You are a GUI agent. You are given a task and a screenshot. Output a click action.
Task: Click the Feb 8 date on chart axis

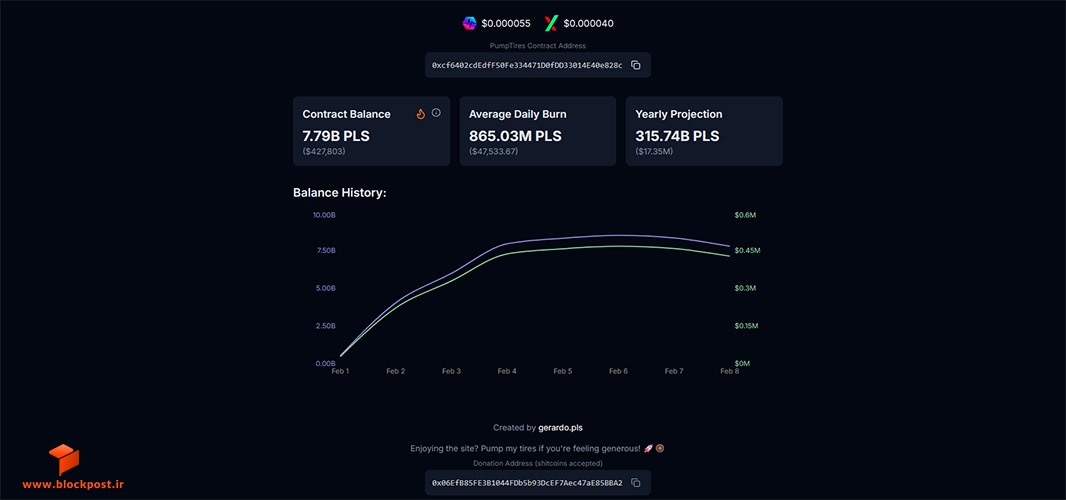[x=729, y=371]
